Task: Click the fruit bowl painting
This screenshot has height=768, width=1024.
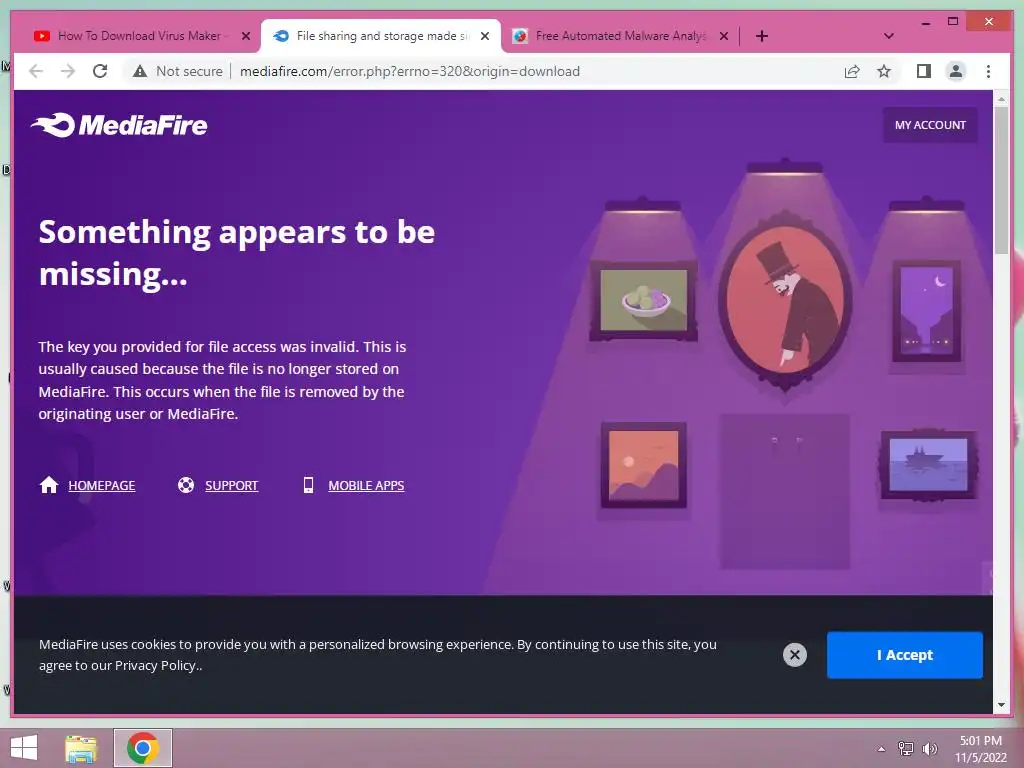Action: (643, 301)
